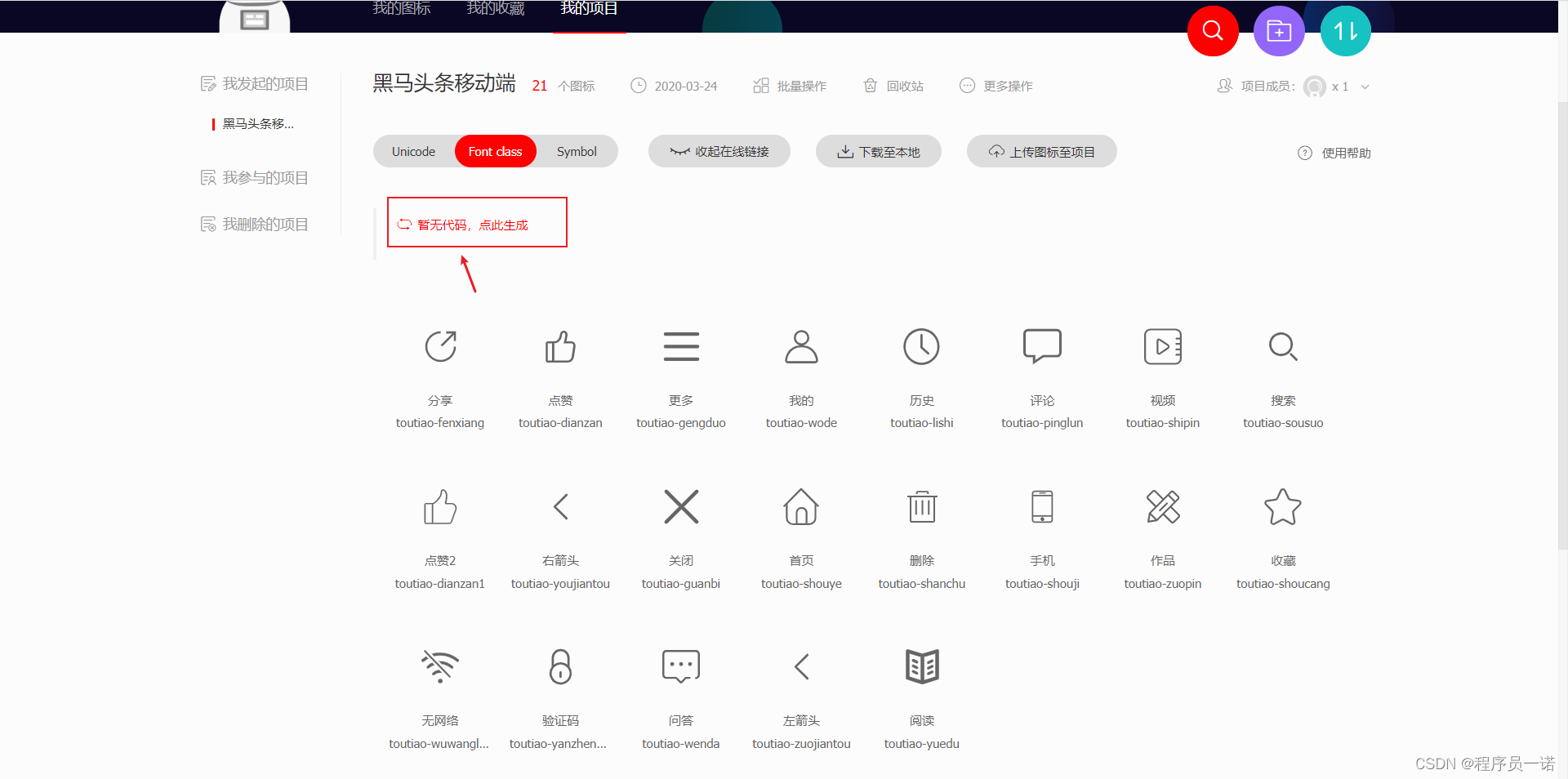Select the toutiao-shouye home icon

(801, 506)
